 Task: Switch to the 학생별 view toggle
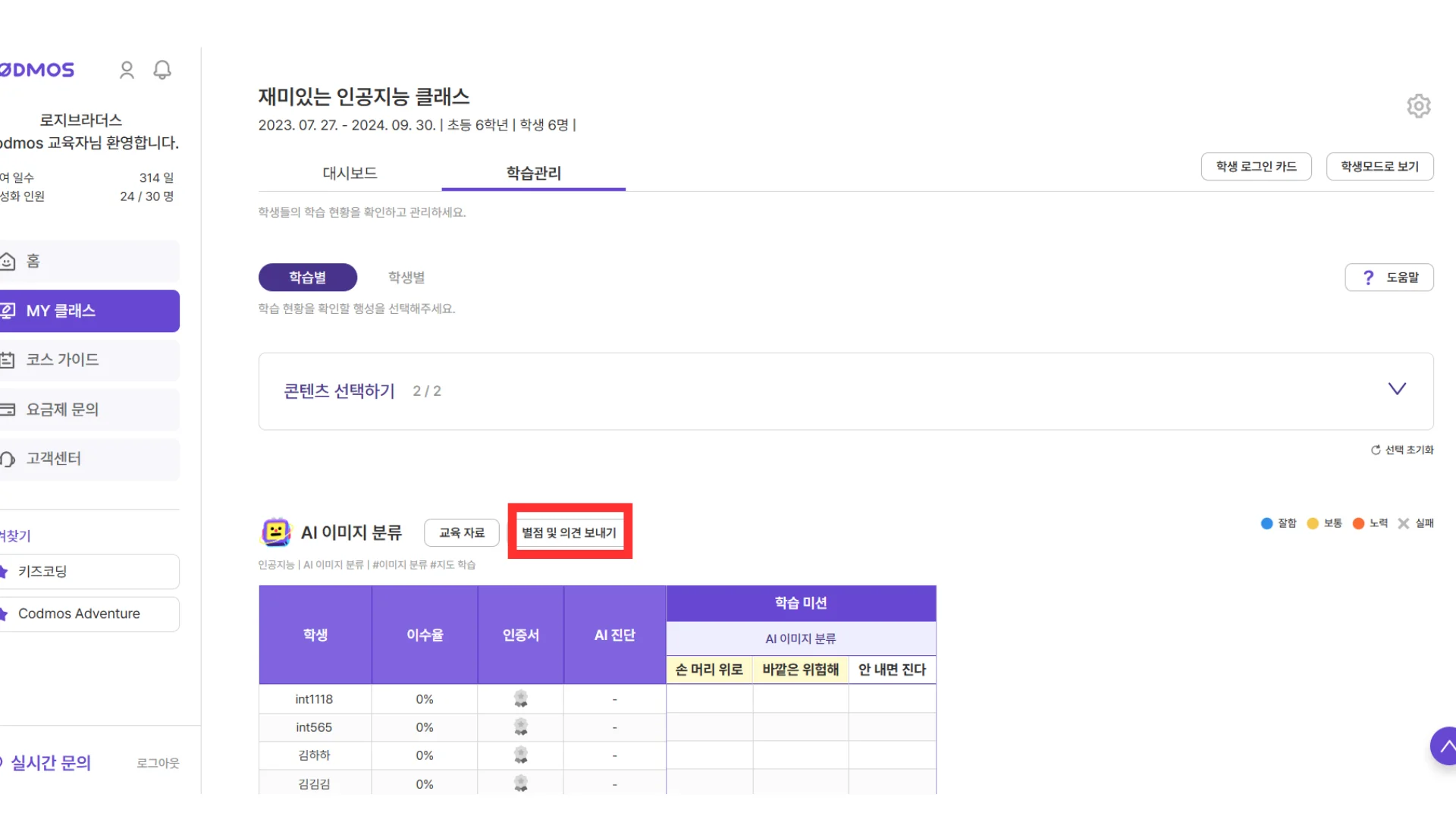406,278
